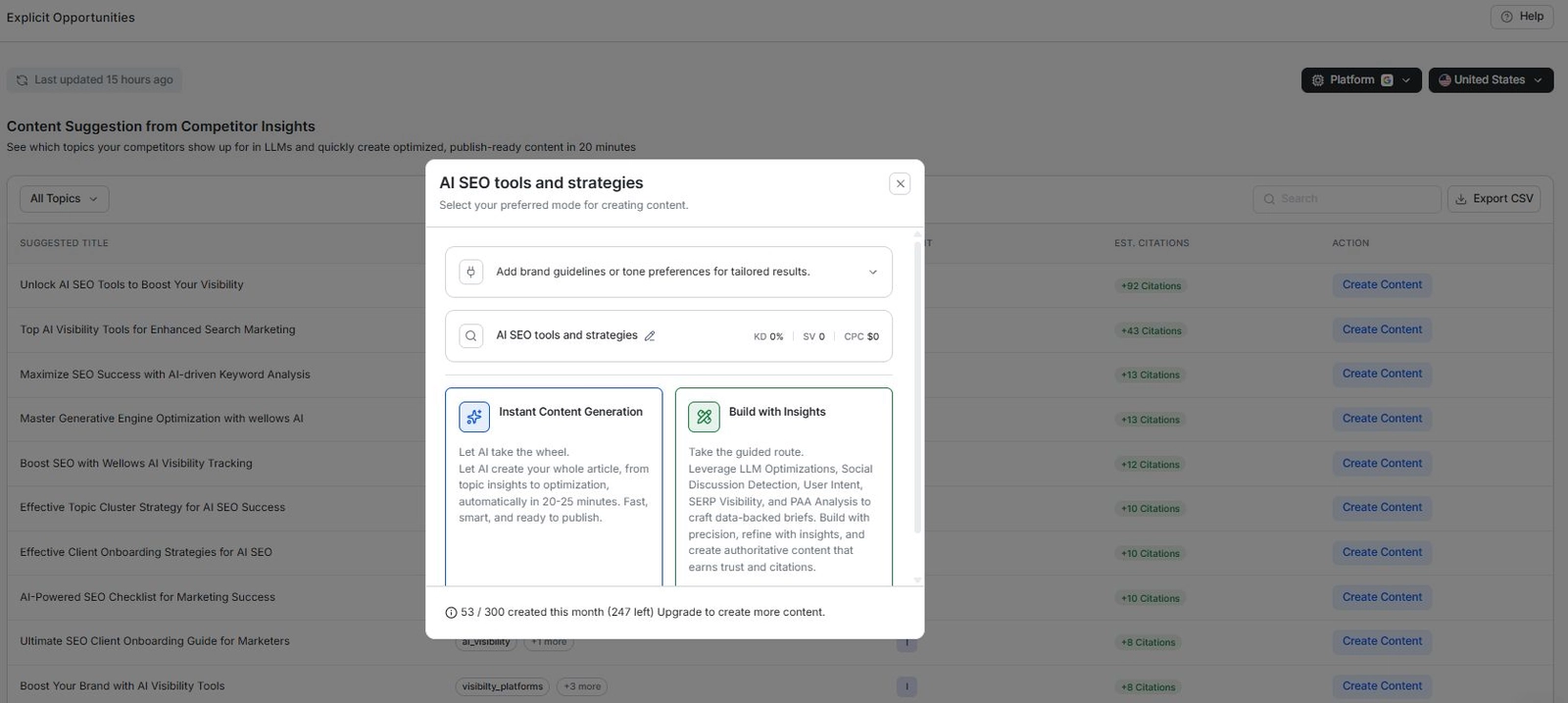The height and width of the screenshot is (703, 1568).
Task: Click the Help question mark icon
Action: coord(1506,17)
